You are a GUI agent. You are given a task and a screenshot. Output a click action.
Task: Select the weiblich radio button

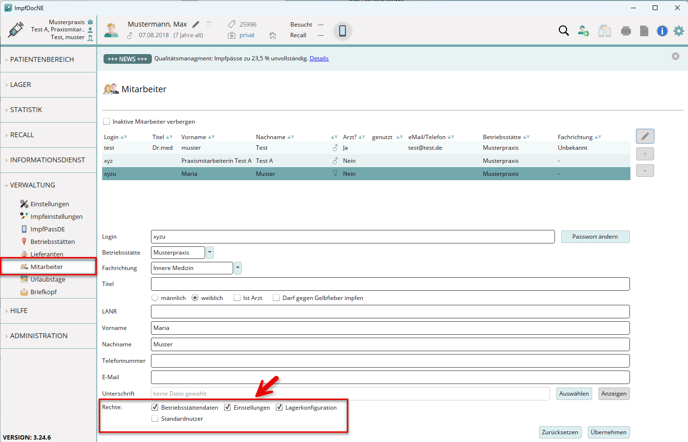(x=195, y=298)
